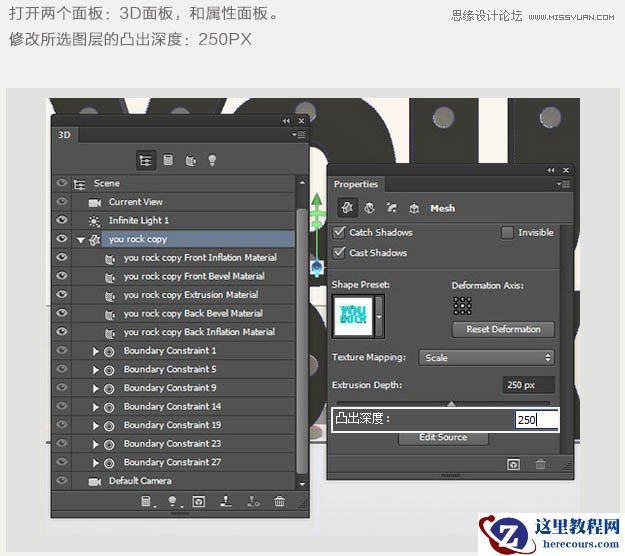Select the Meshes filter icon in 3D panel
Viewport: 625px width, 556px height.
pyautogui.click(x=168, y=160)
